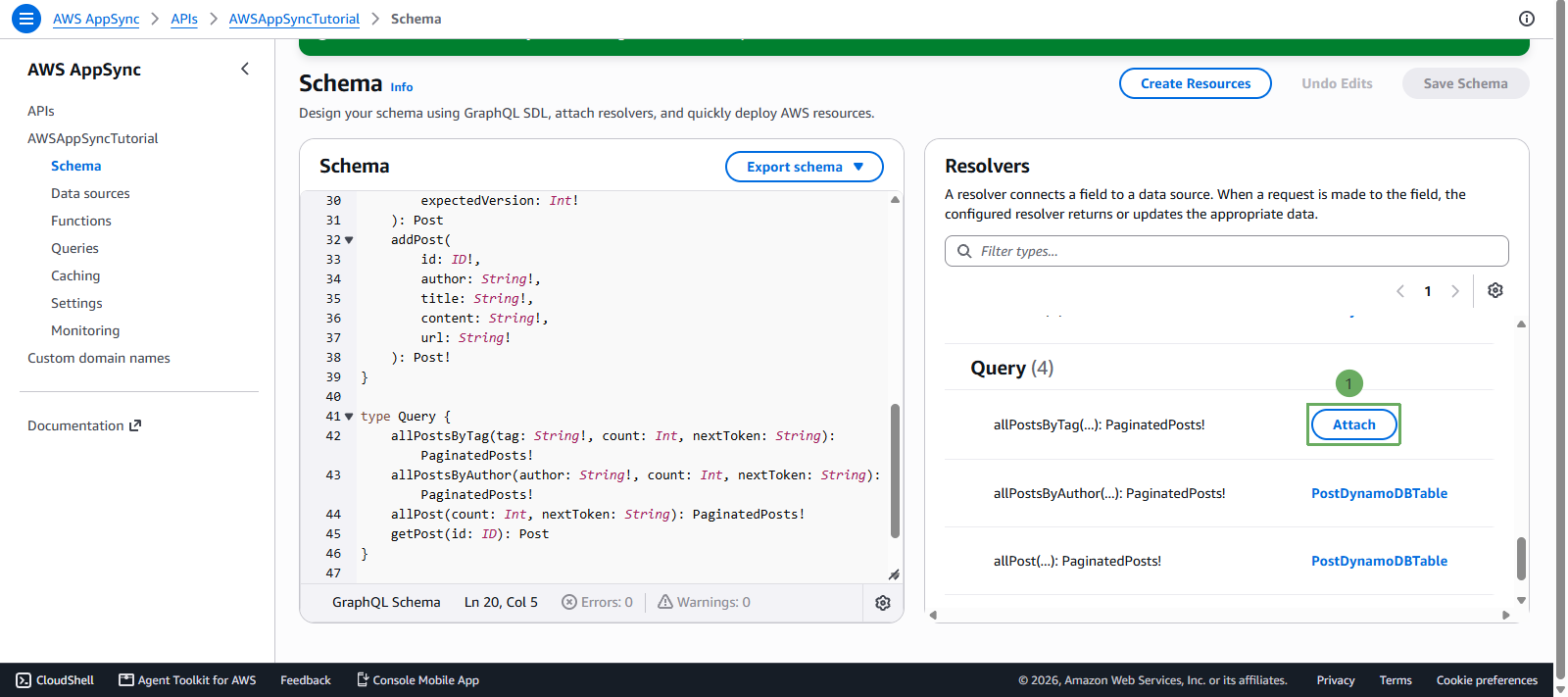
Task: Open schema editor settings gear
Action: click(x=883, y=603)
